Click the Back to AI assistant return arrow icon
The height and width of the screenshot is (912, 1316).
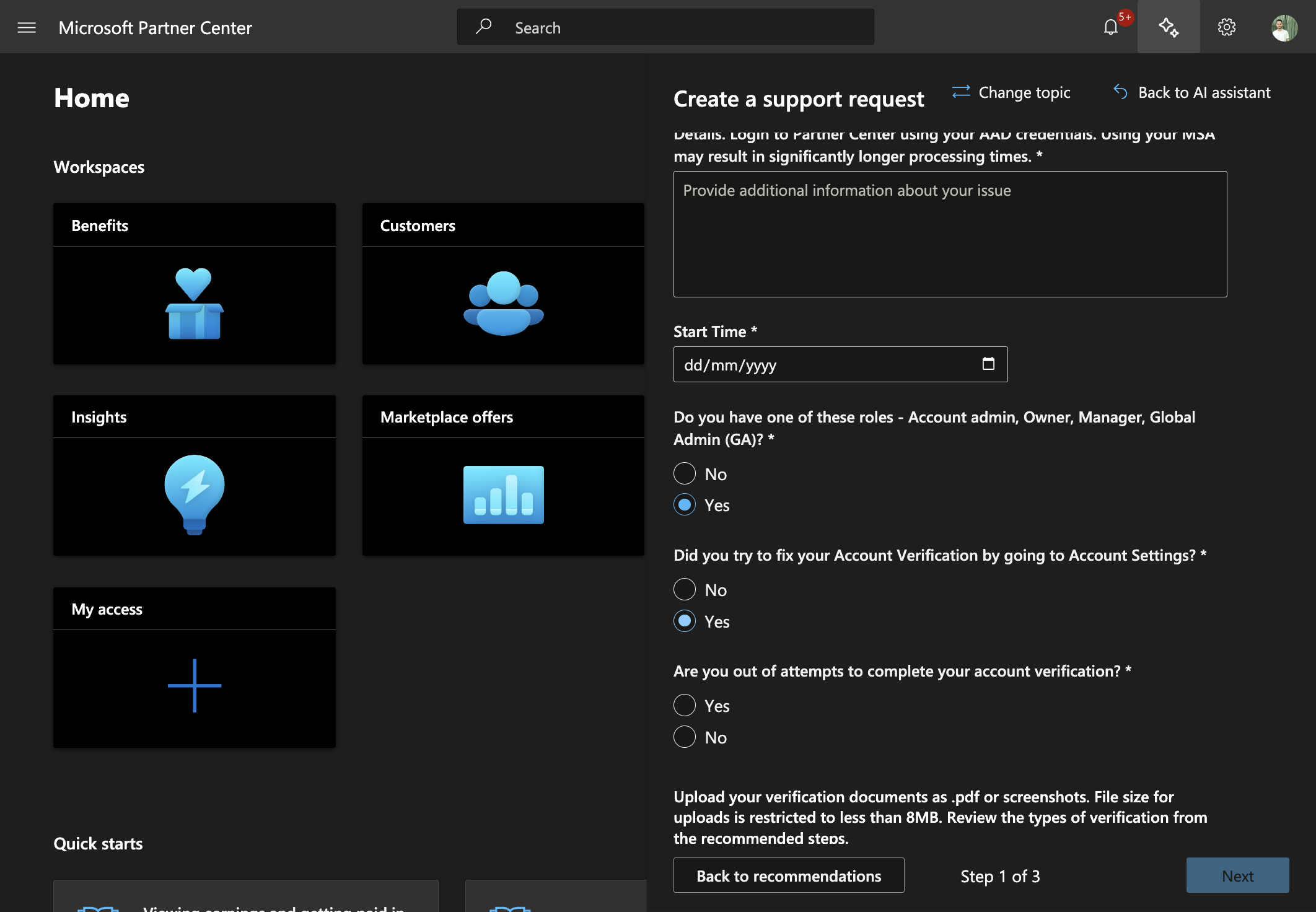click(1120, 92)
